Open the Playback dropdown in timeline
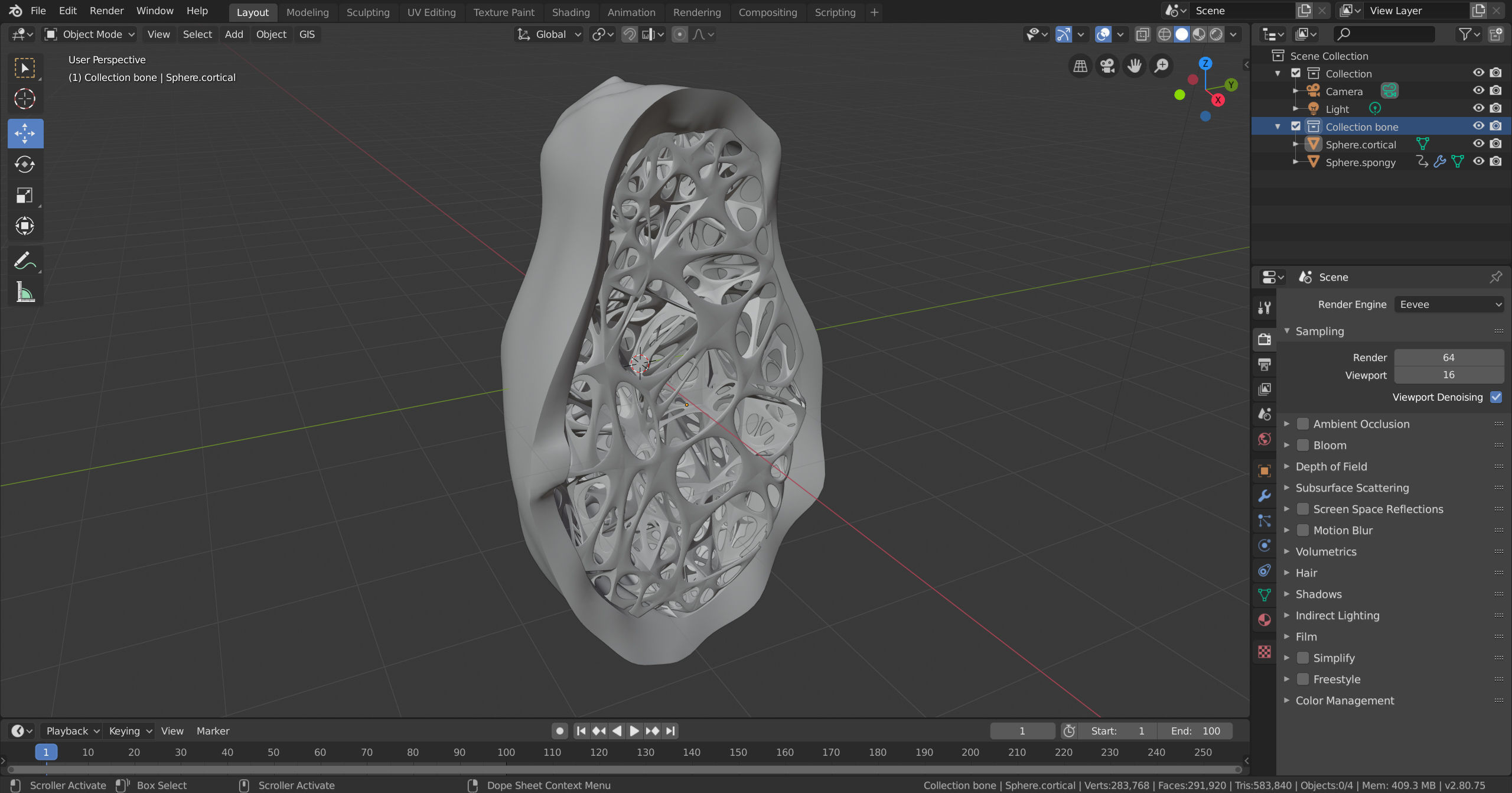Image resolution: width=1512 pixels, height=793 pixels. [x=73, y=731]
